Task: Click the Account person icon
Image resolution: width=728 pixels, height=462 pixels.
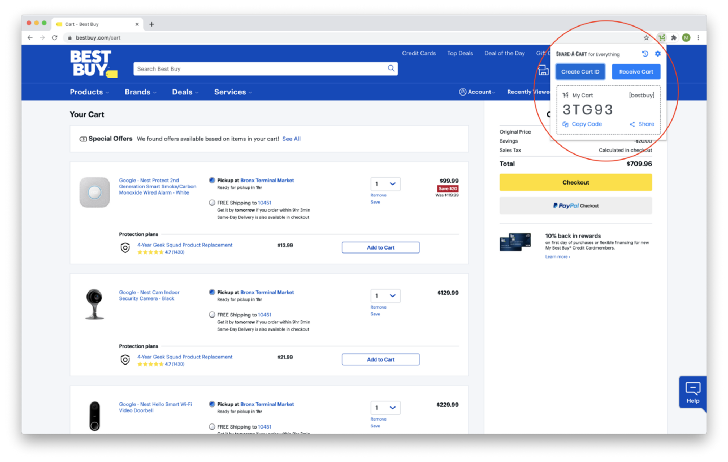Action: [x=462, y=92]
